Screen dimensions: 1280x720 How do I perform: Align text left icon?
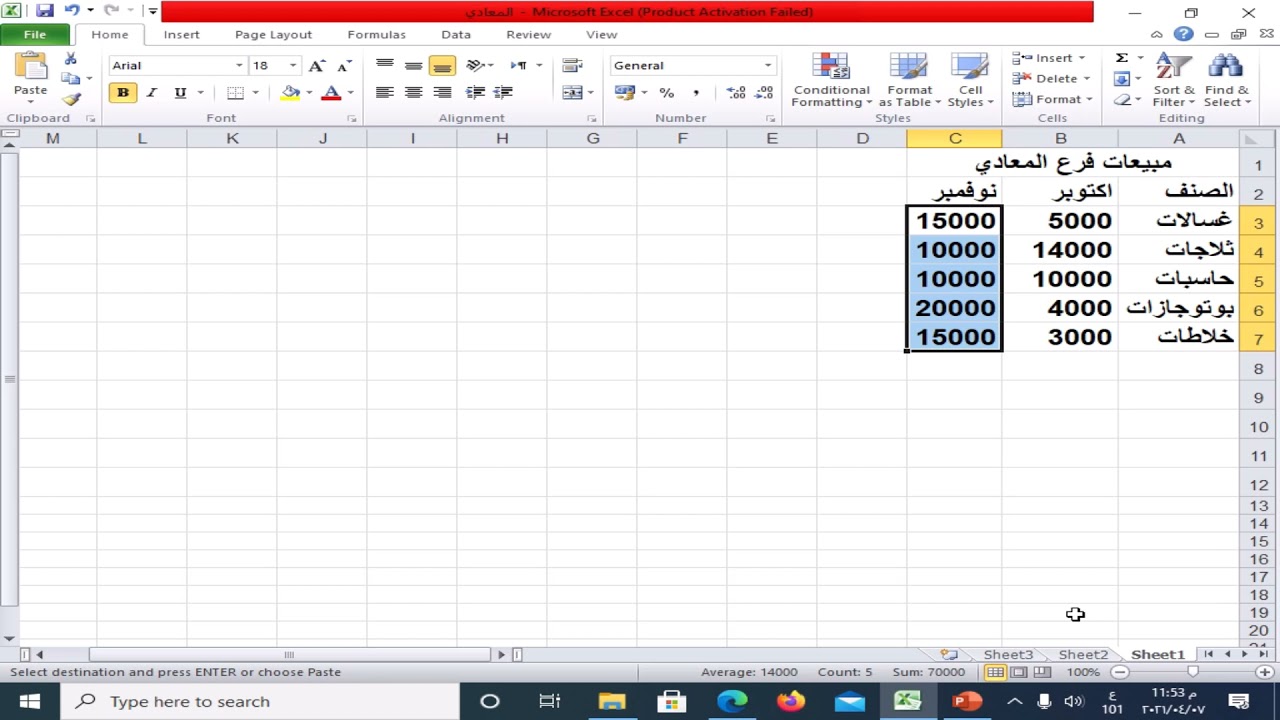point(384,92)
